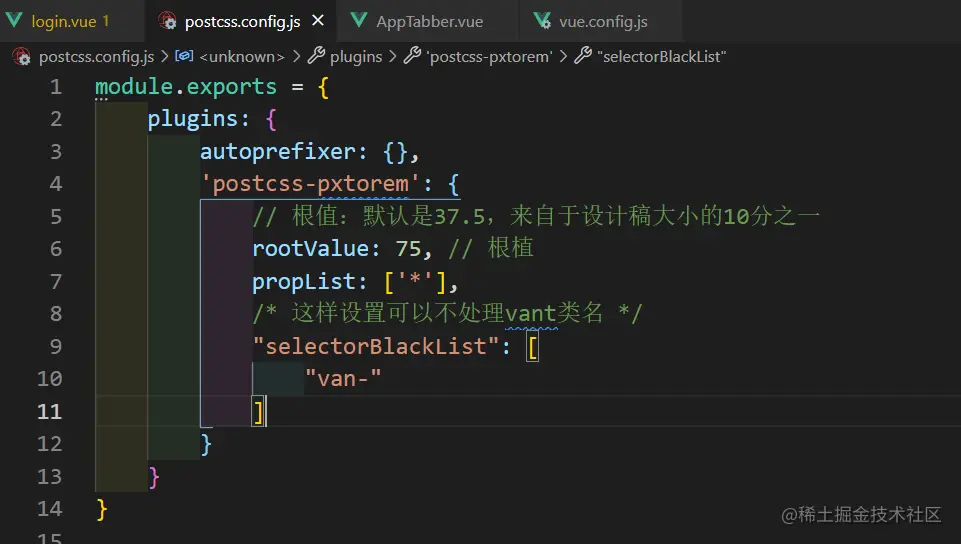Select plugins breadcrumb segment
This screenshot has height=544, width=961.
pyautogui.click(x=355, y=56)
